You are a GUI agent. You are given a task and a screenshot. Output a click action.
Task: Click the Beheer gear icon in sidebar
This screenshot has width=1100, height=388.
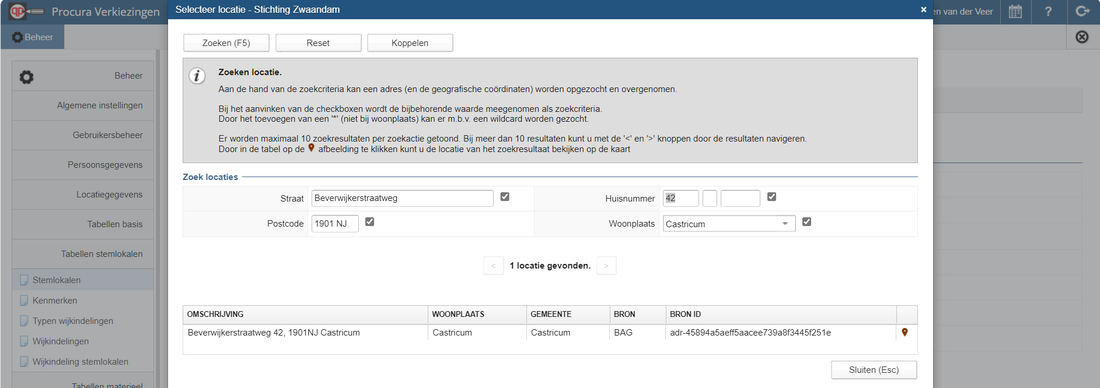(26, 76)
